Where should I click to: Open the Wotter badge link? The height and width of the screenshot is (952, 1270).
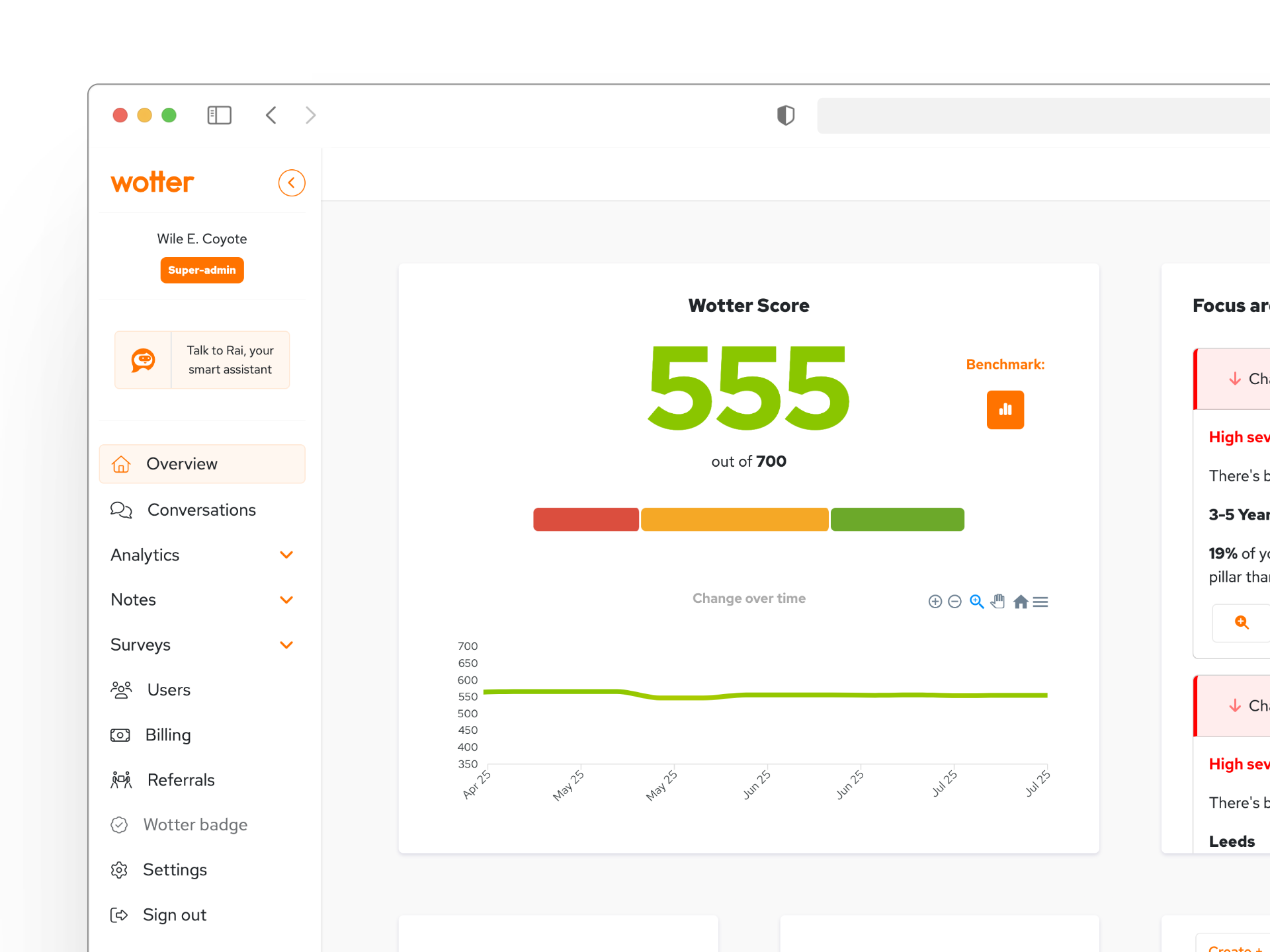point(196,825)
